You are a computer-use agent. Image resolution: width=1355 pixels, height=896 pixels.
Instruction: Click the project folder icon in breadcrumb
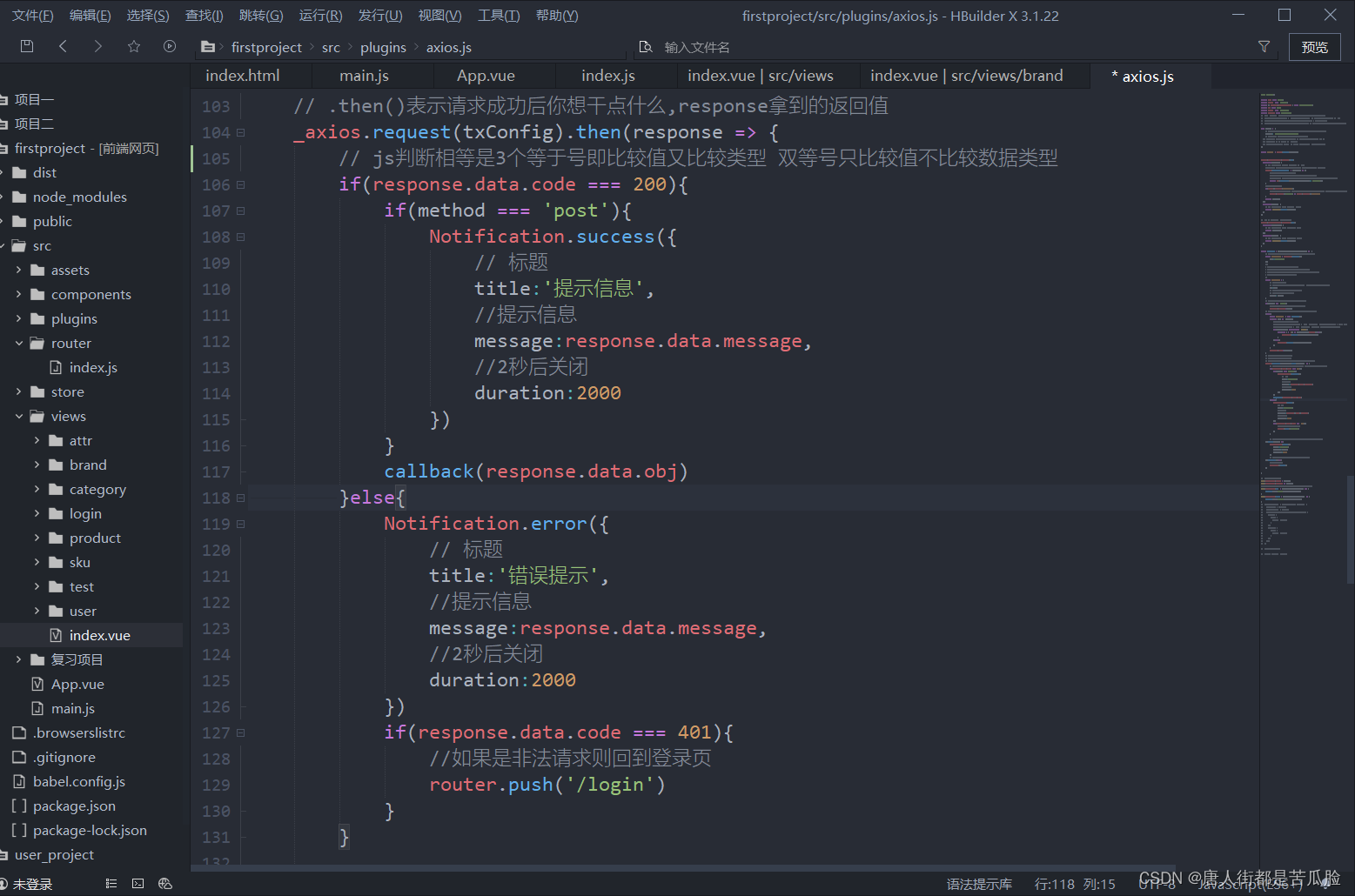click(208, 47)
